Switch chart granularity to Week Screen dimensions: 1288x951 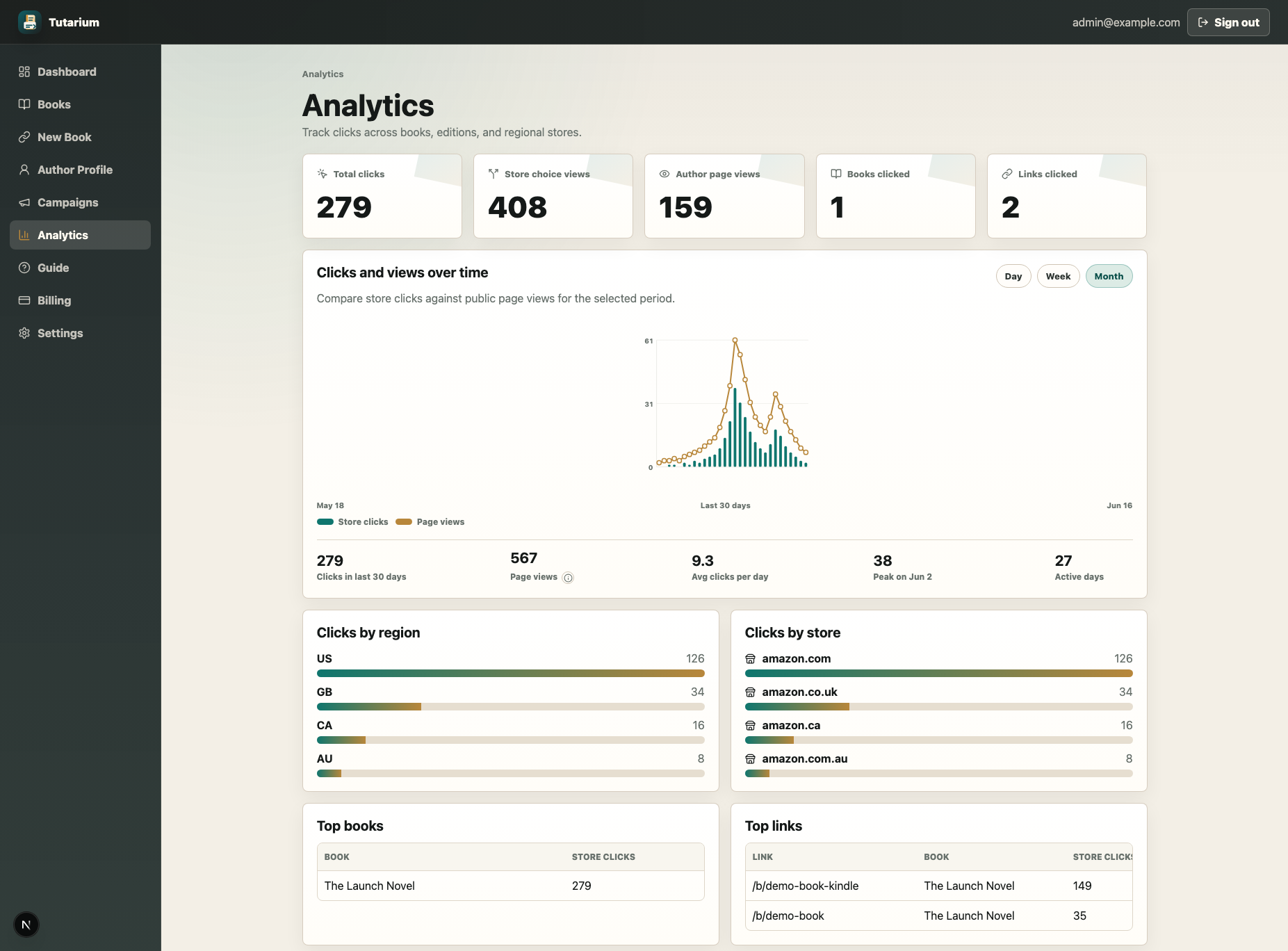point(1058,276)
